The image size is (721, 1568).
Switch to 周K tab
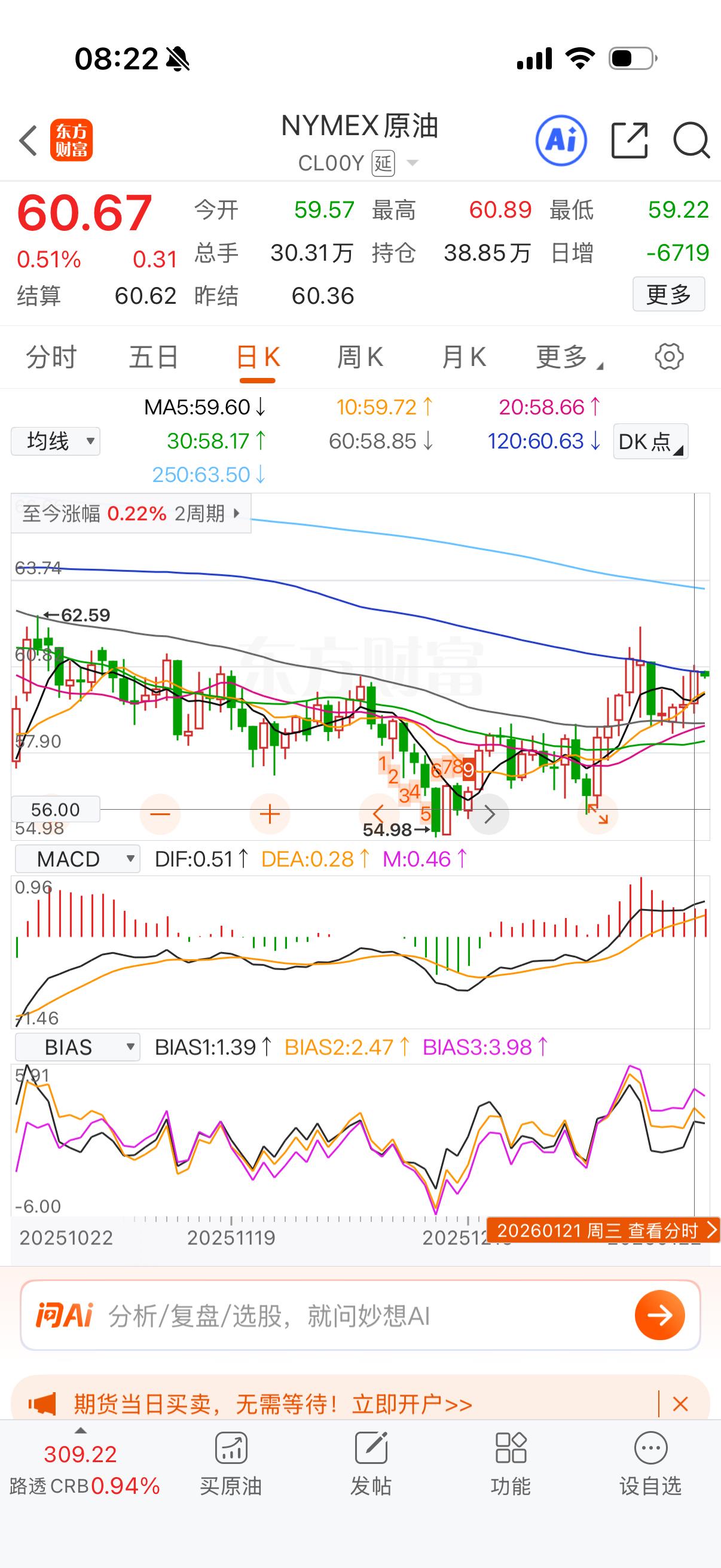(360, 356)
